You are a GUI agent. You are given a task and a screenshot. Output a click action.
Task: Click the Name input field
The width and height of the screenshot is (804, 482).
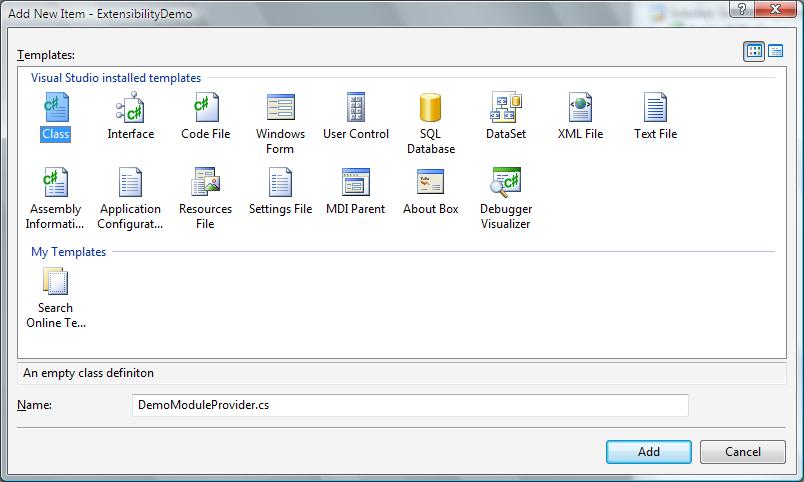410,405
